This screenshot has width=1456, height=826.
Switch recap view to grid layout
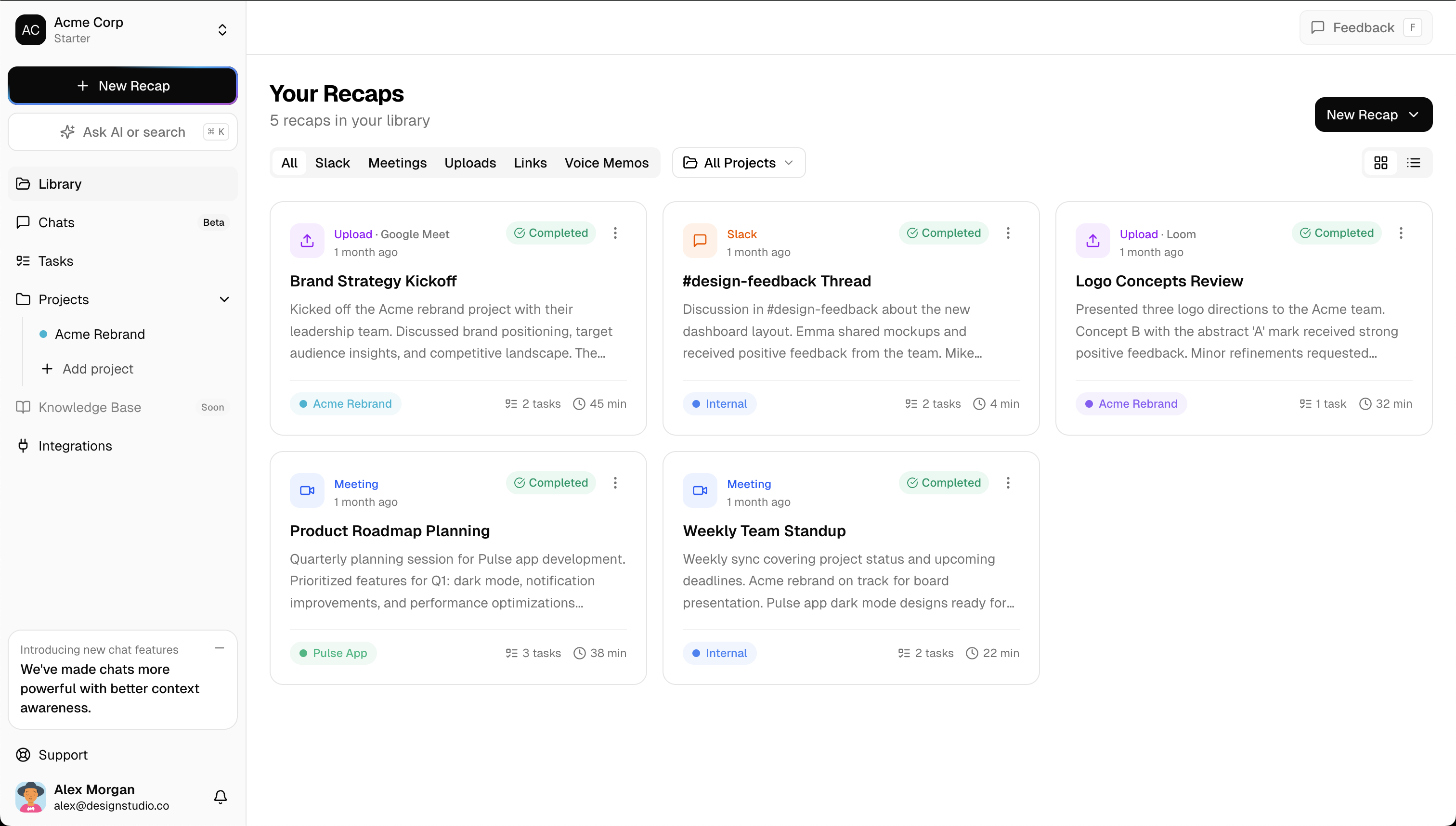(1380, 162)
